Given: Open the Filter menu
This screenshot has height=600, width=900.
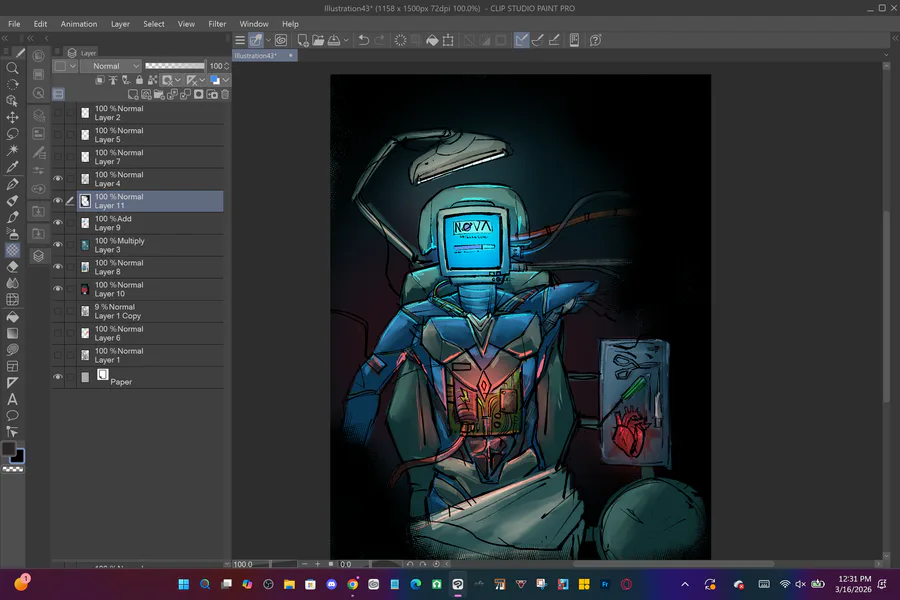Looking at the screenshot, I should pos(217,24).
